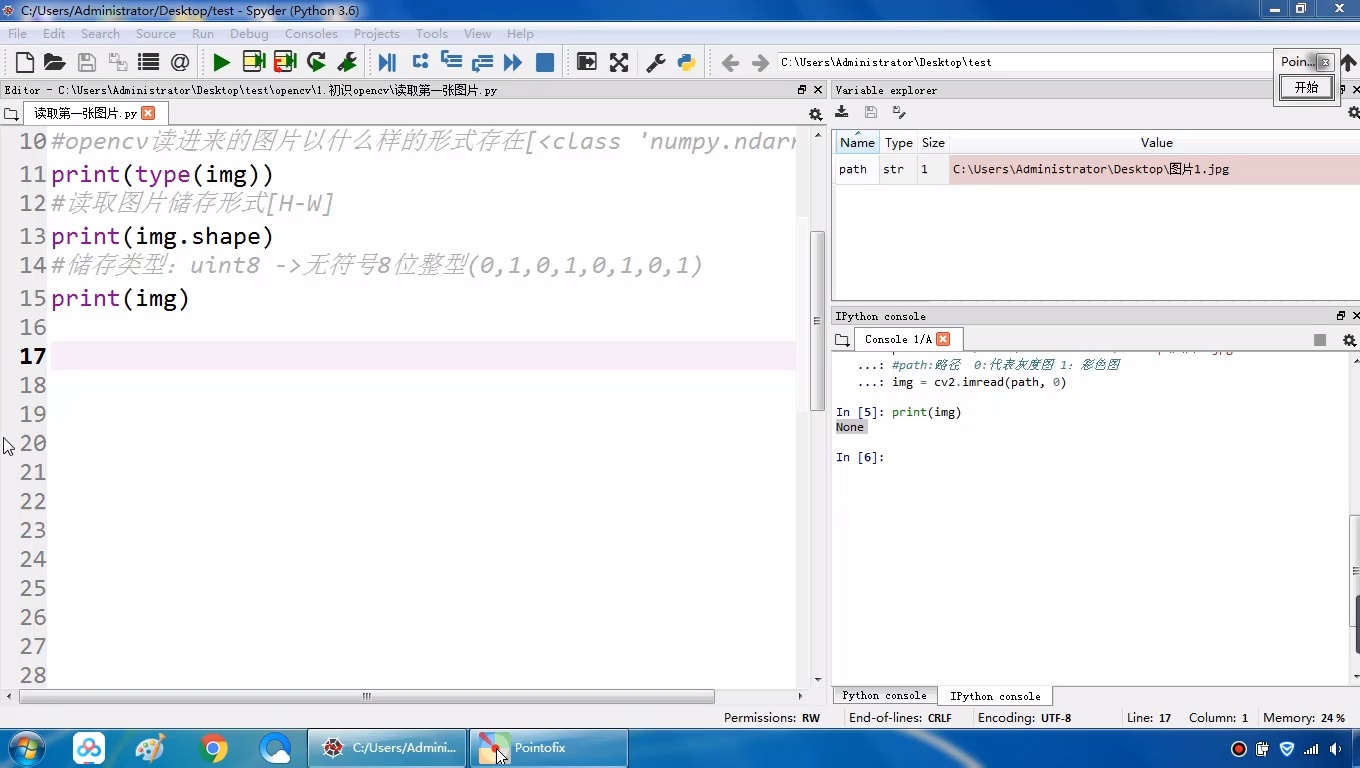Screen dimensions: 1360x768
Task: Click the back navigation arrow
Action: (x=730, y=62)
